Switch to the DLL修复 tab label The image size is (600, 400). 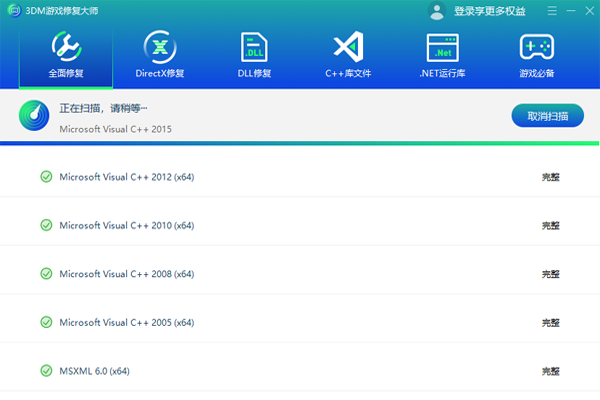click(254, 74)
